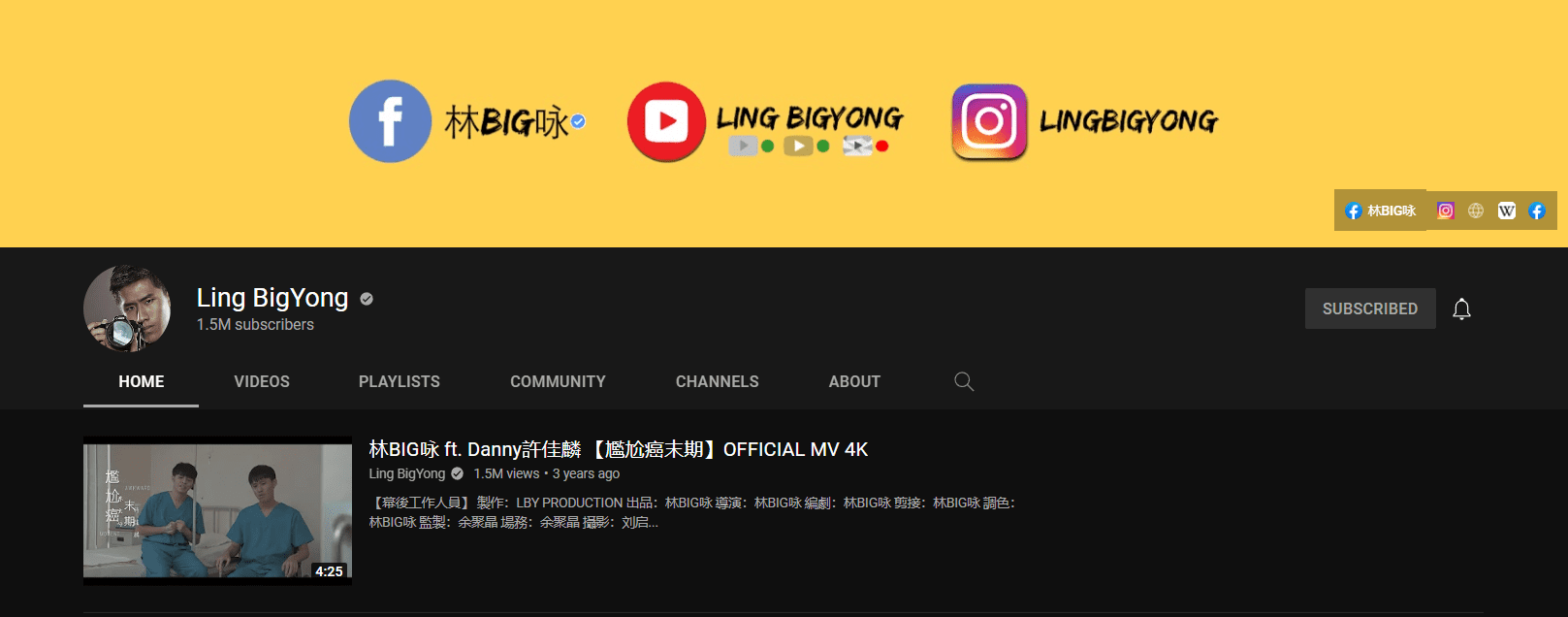Click the Ling BigYong uploader name under the video

[x=407, y=473]
